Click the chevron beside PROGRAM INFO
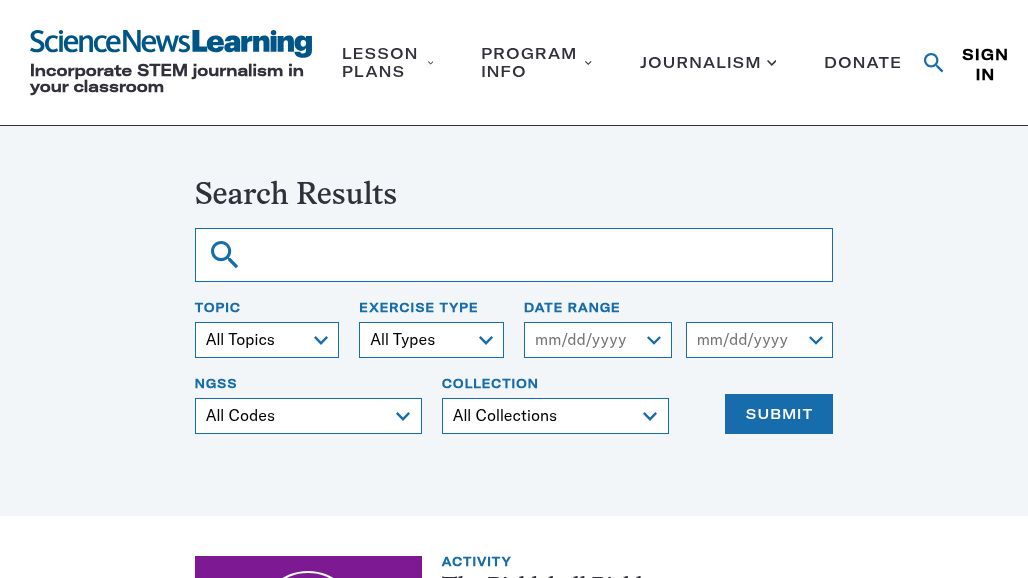This screenshot has width=1028, height=578. point(588,62)
